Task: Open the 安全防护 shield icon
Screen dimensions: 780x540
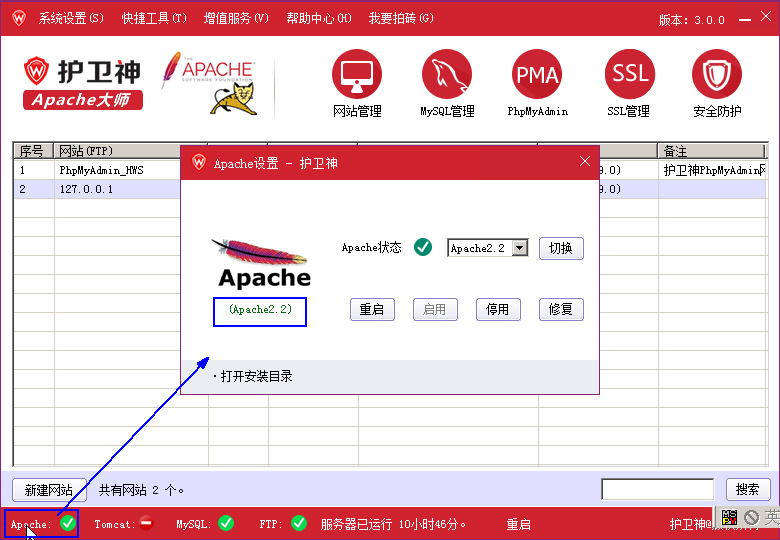Action: [717, 74]
